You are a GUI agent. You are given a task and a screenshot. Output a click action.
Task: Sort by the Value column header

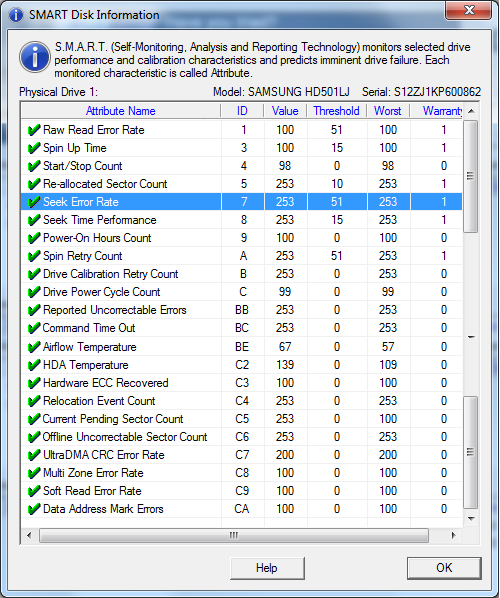[x=285, y=111]
